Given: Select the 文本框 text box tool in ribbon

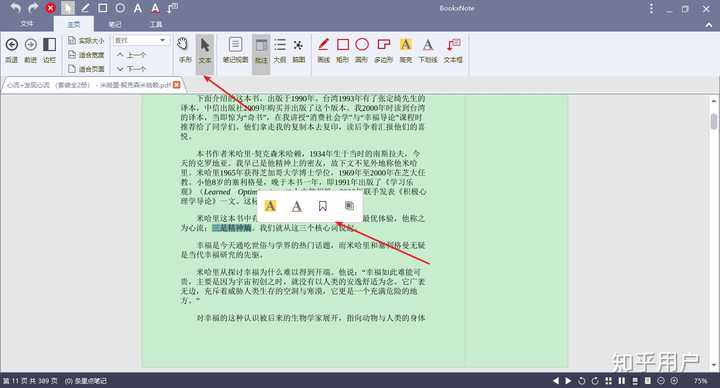Looking at the screenshot, I should click(x=453, y=51).
